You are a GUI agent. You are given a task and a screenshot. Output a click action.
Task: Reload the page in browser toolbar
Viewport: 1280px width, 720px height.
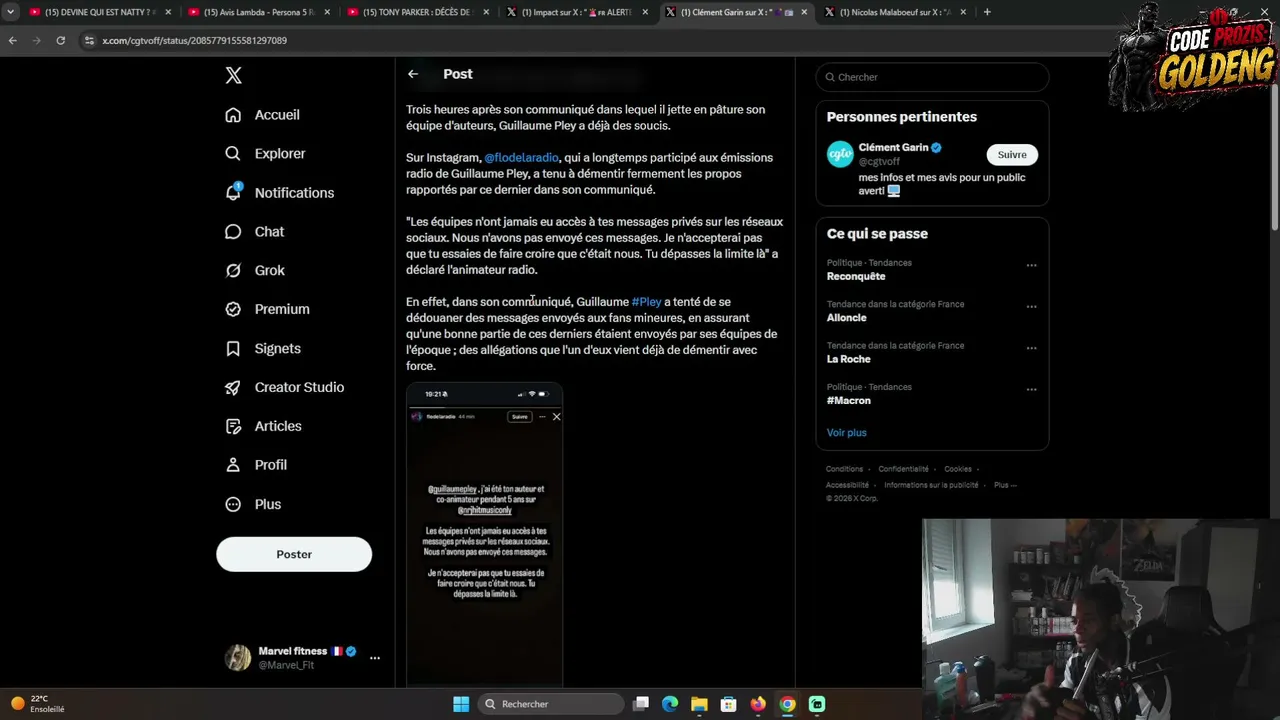(x=61, y=40)
